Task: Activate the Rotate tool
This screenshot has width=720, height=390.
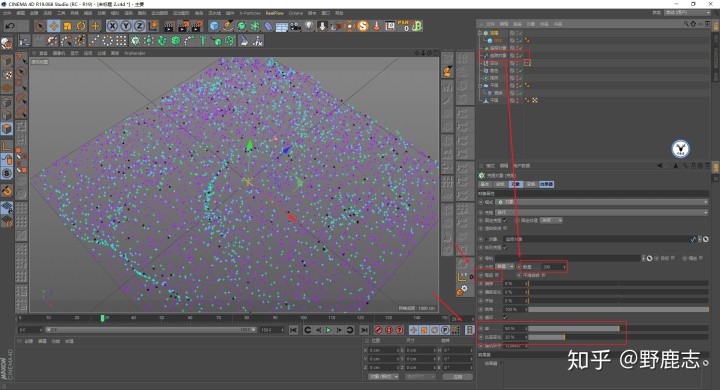Action: 81,26
